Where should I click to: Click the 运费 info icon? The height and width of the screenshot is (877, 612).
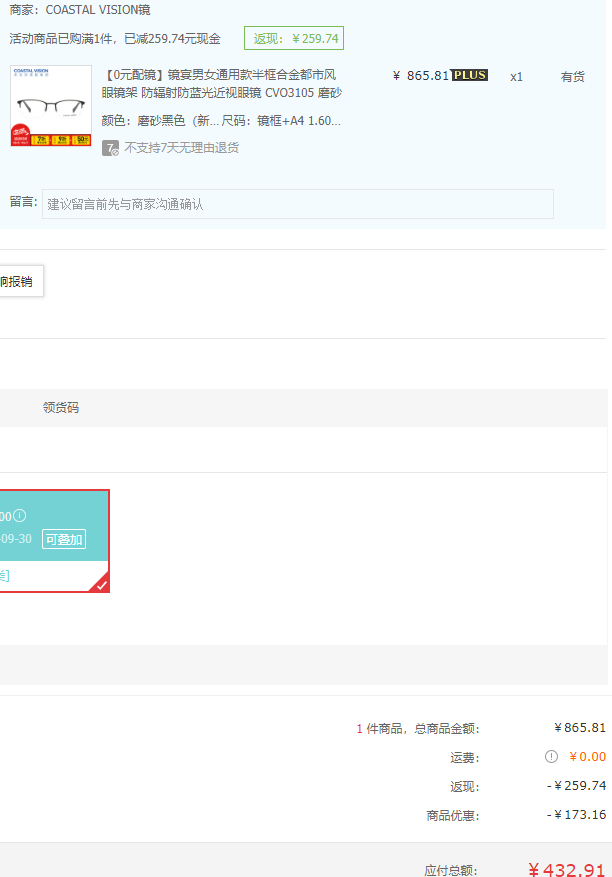pos(551,757)
